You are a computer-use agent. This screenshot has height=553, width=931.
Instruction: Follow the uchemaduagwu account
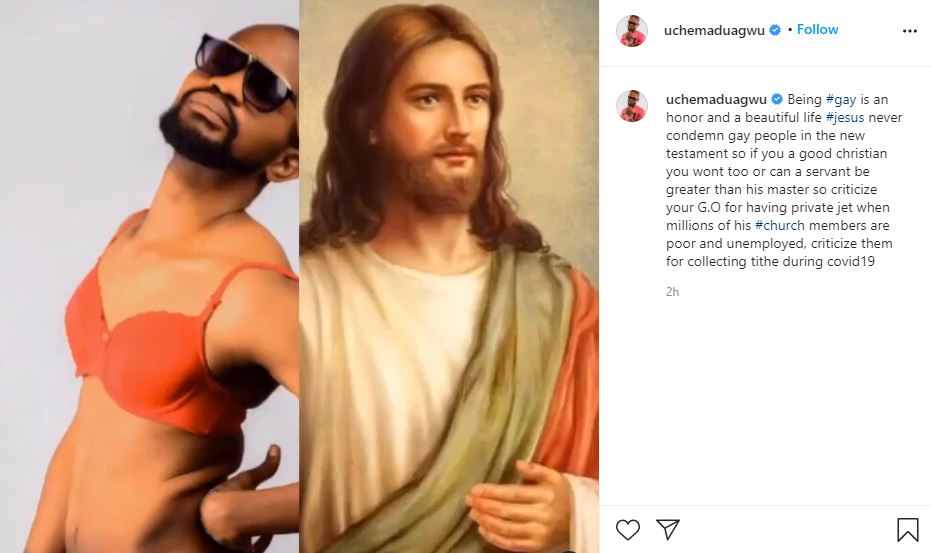pos(817,30)
